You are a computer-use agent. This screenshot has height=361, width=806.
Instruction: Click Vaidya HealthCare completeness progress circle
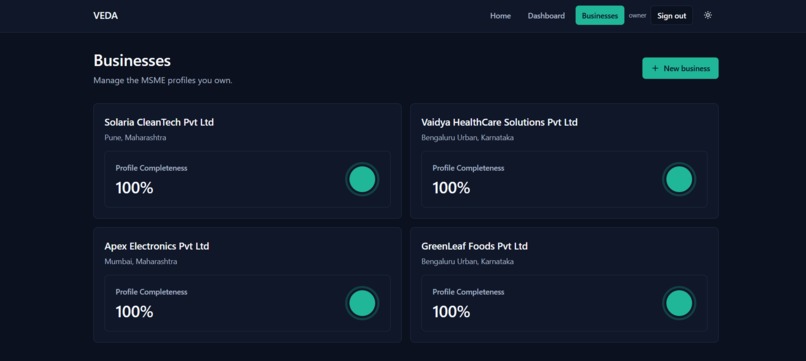pos(679,179)
